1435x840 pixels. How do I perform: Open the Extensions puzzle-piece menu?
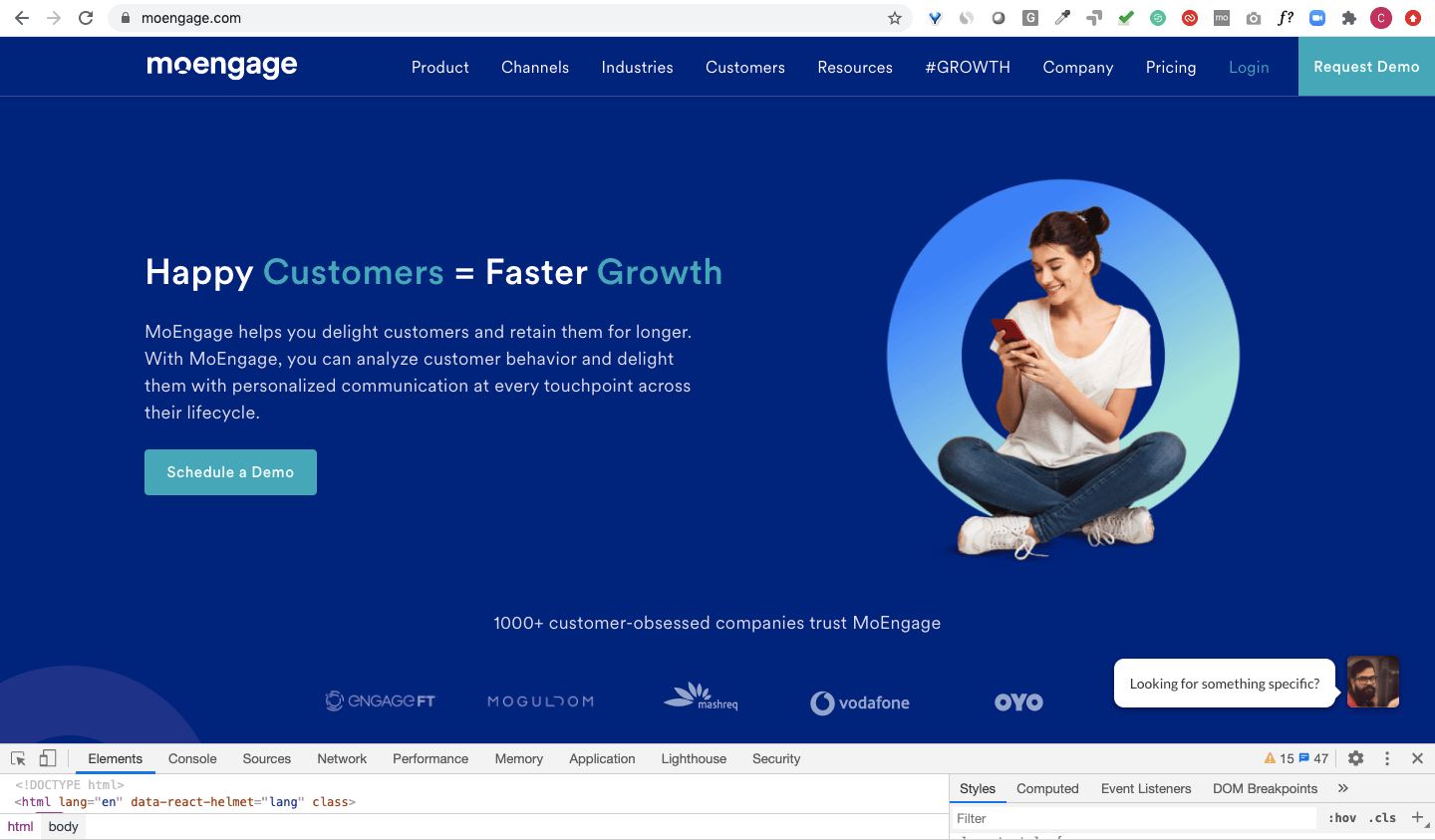point(1349,18)
